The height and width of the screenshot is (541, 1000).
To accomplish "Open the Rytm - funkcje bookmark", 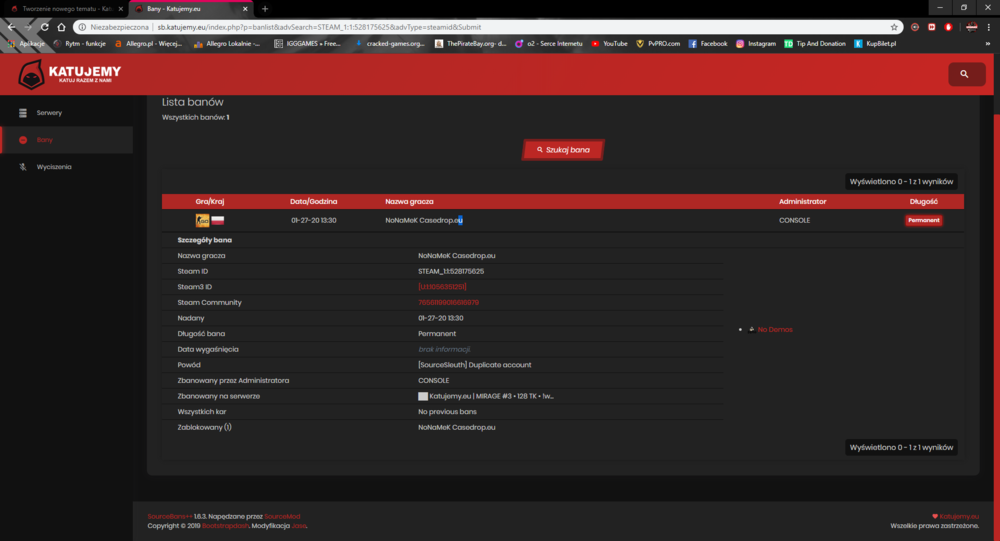I will (x=80, y=44).
